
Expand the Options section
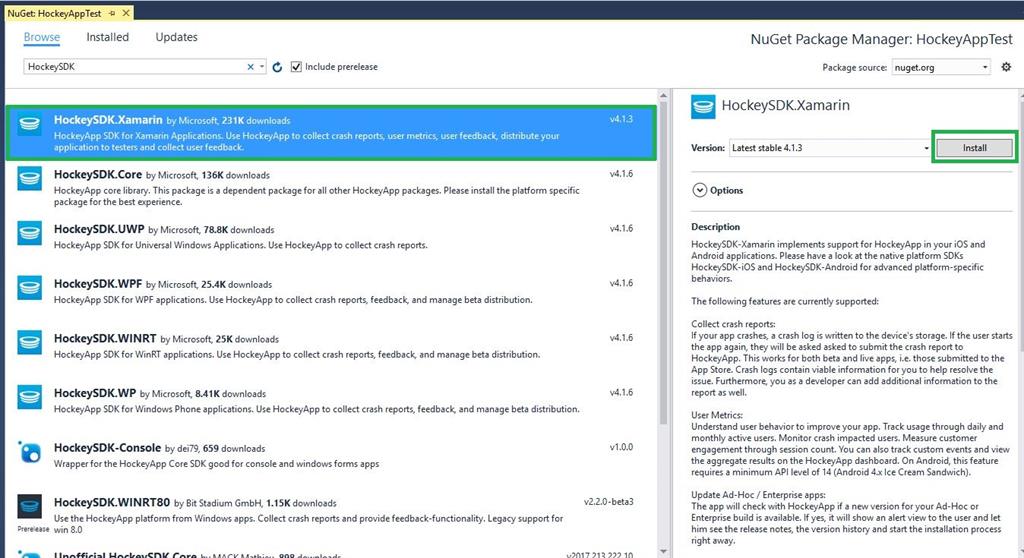[x=699, y=190]
